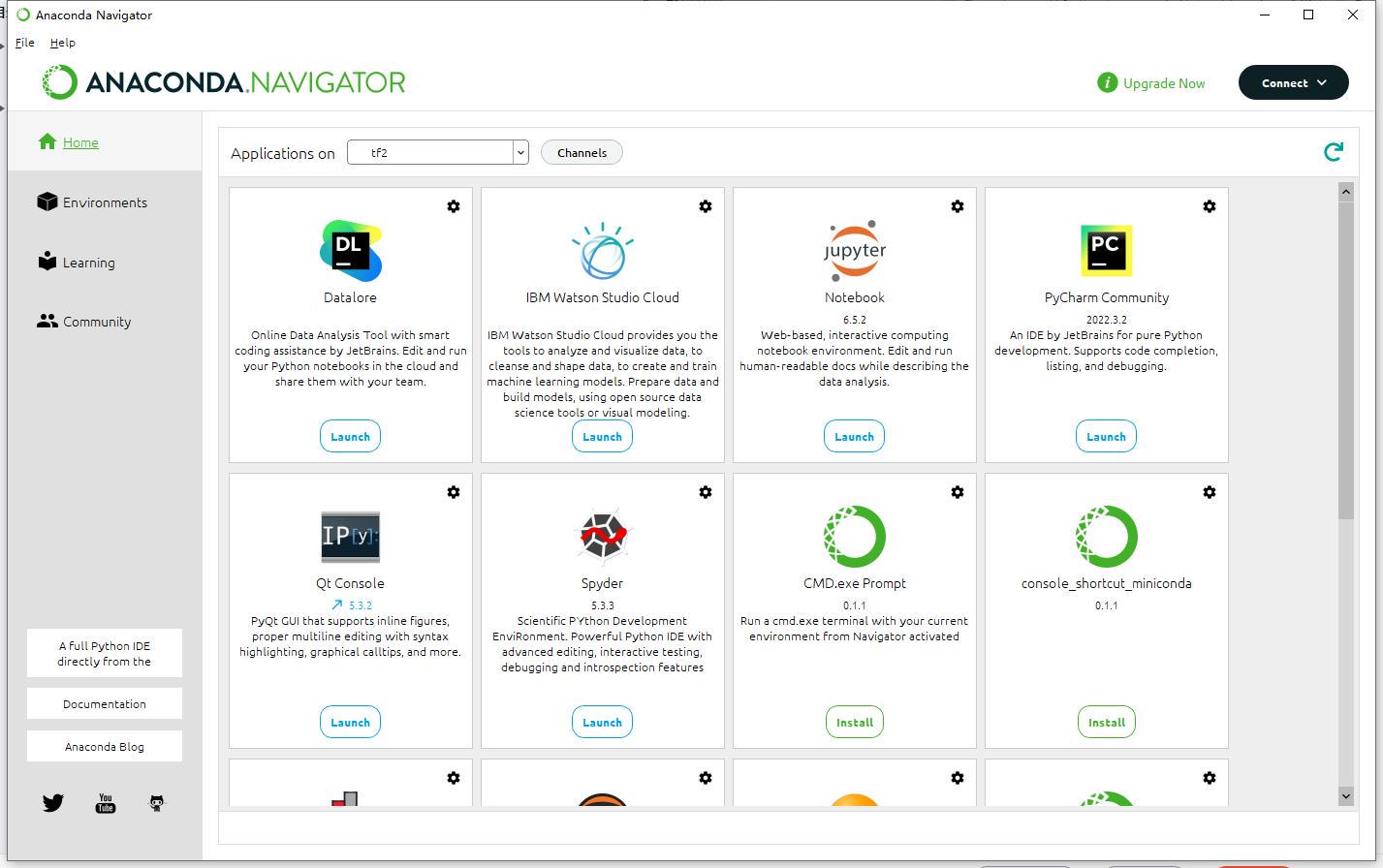Image resolution: width=1383 pixels, height=868 pixels.
Task: Open the Anaconda Blog link
Action: point(105,747)
